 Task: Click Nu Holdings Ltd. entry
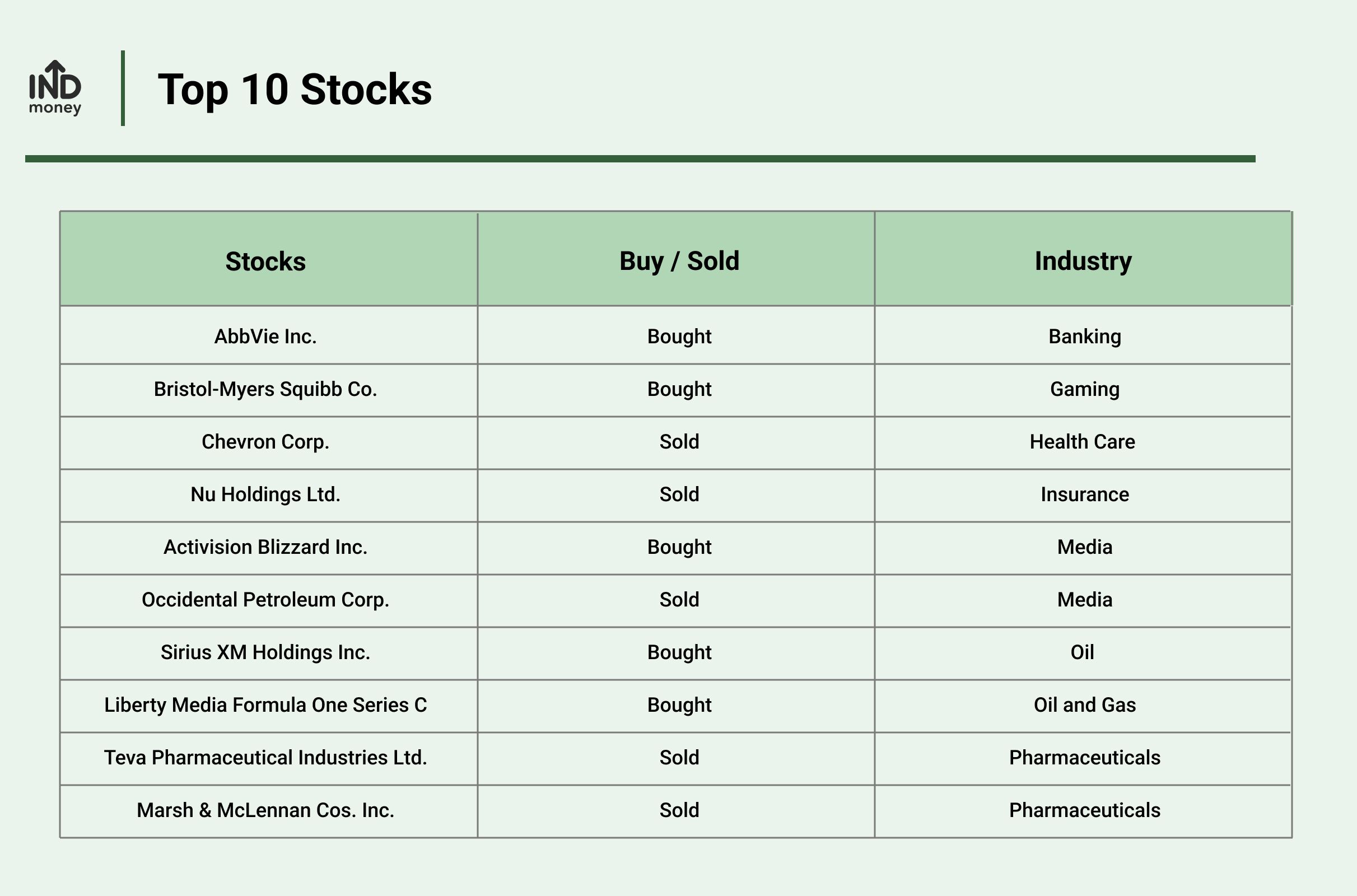click(x=265, y=494)
